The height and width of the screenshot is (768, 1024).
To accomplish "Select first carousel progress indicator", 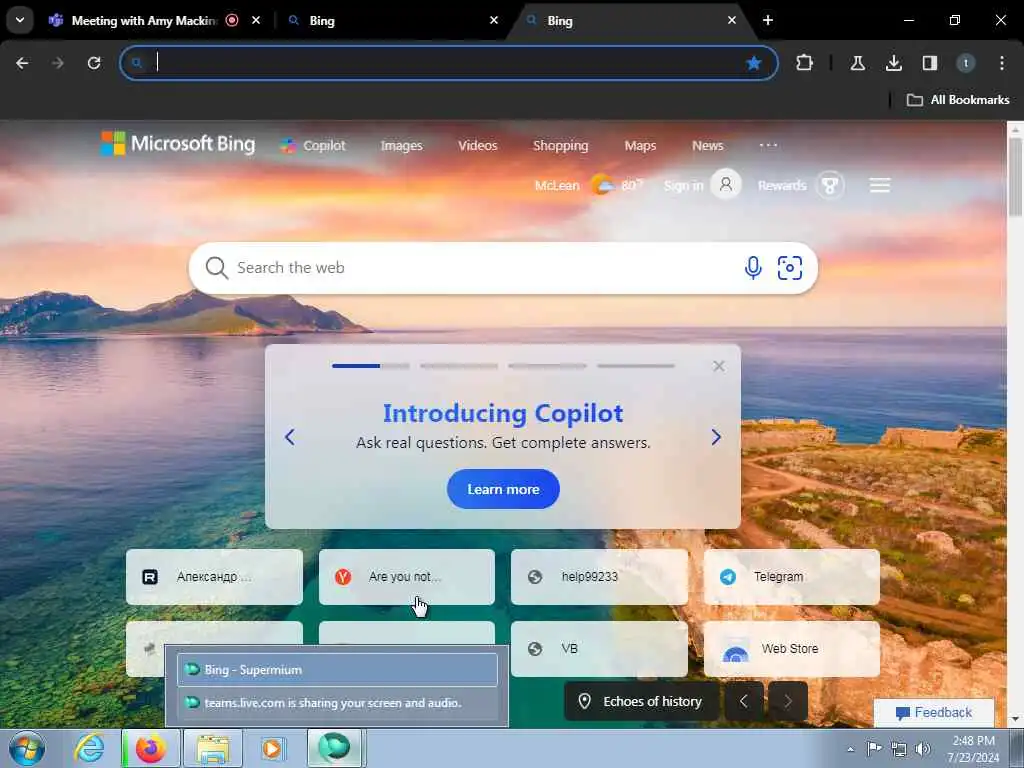I will [370, 366].
